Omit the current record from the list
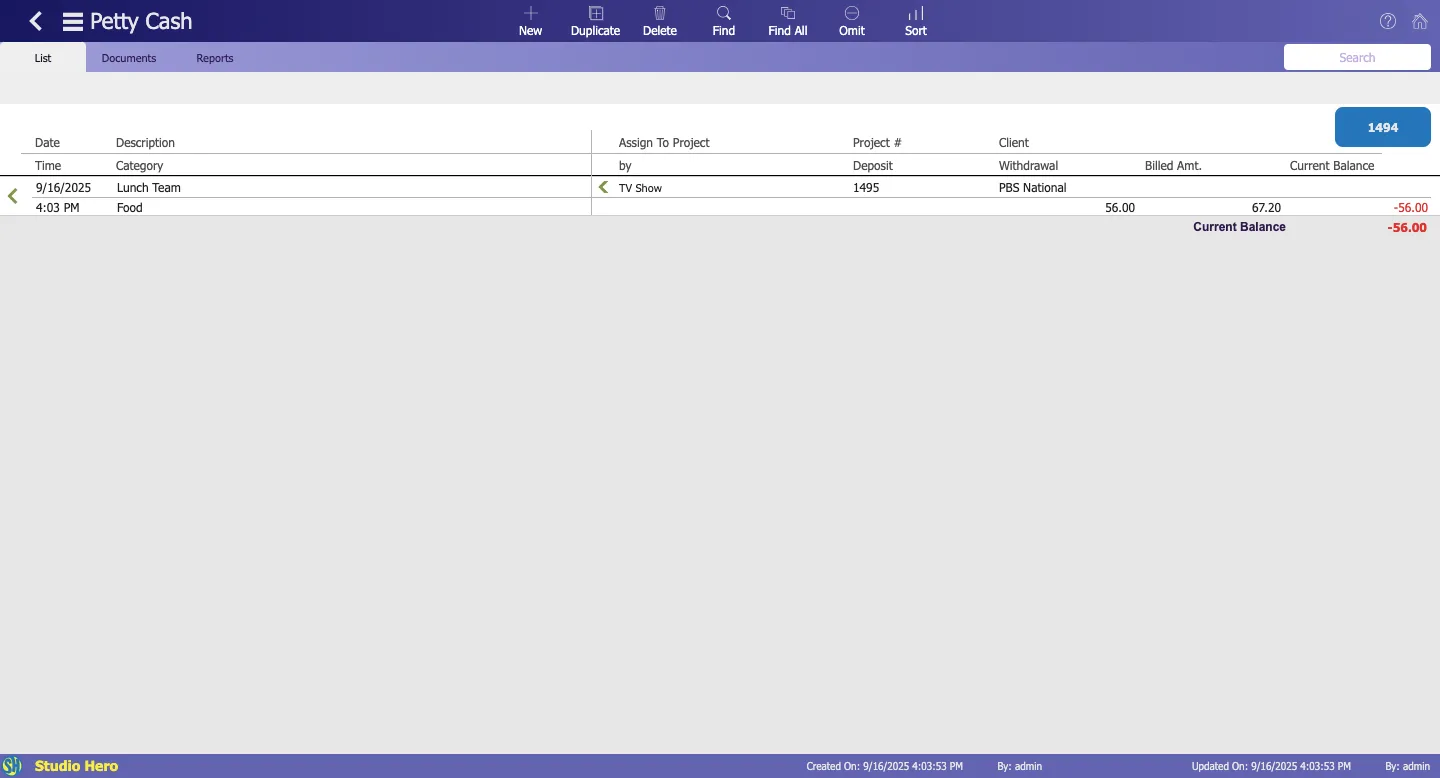The height and width of the screenshot is (778, 1440). pos(851,21)
